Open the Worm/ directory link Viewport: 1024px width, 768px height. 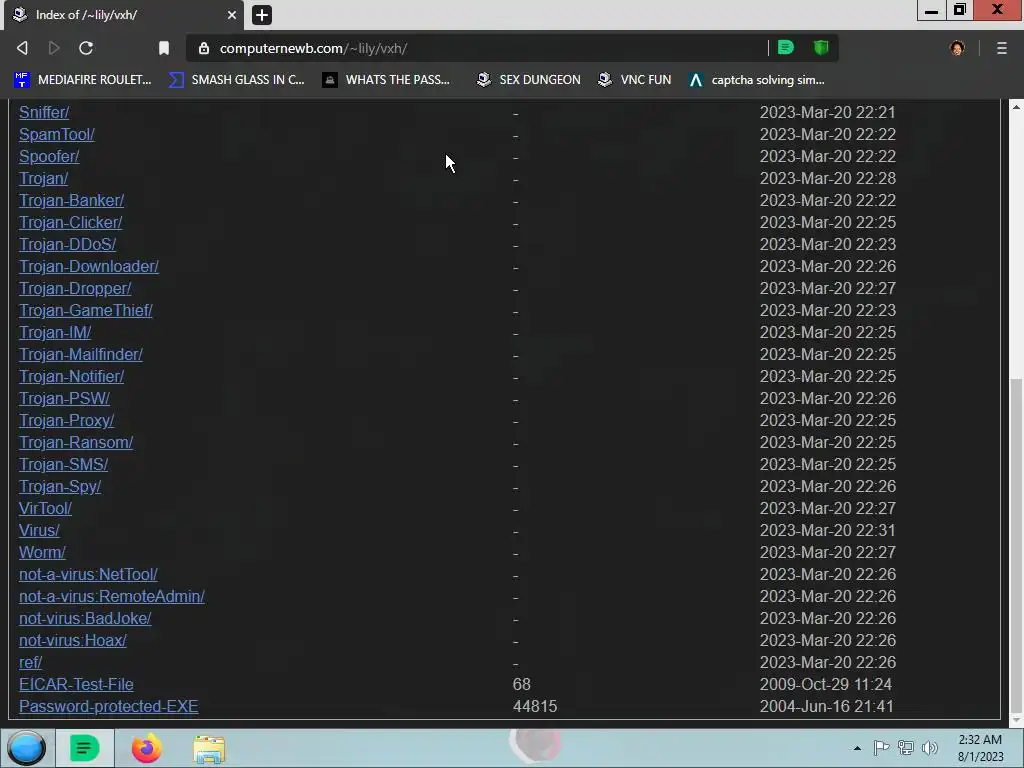[42, 552]
